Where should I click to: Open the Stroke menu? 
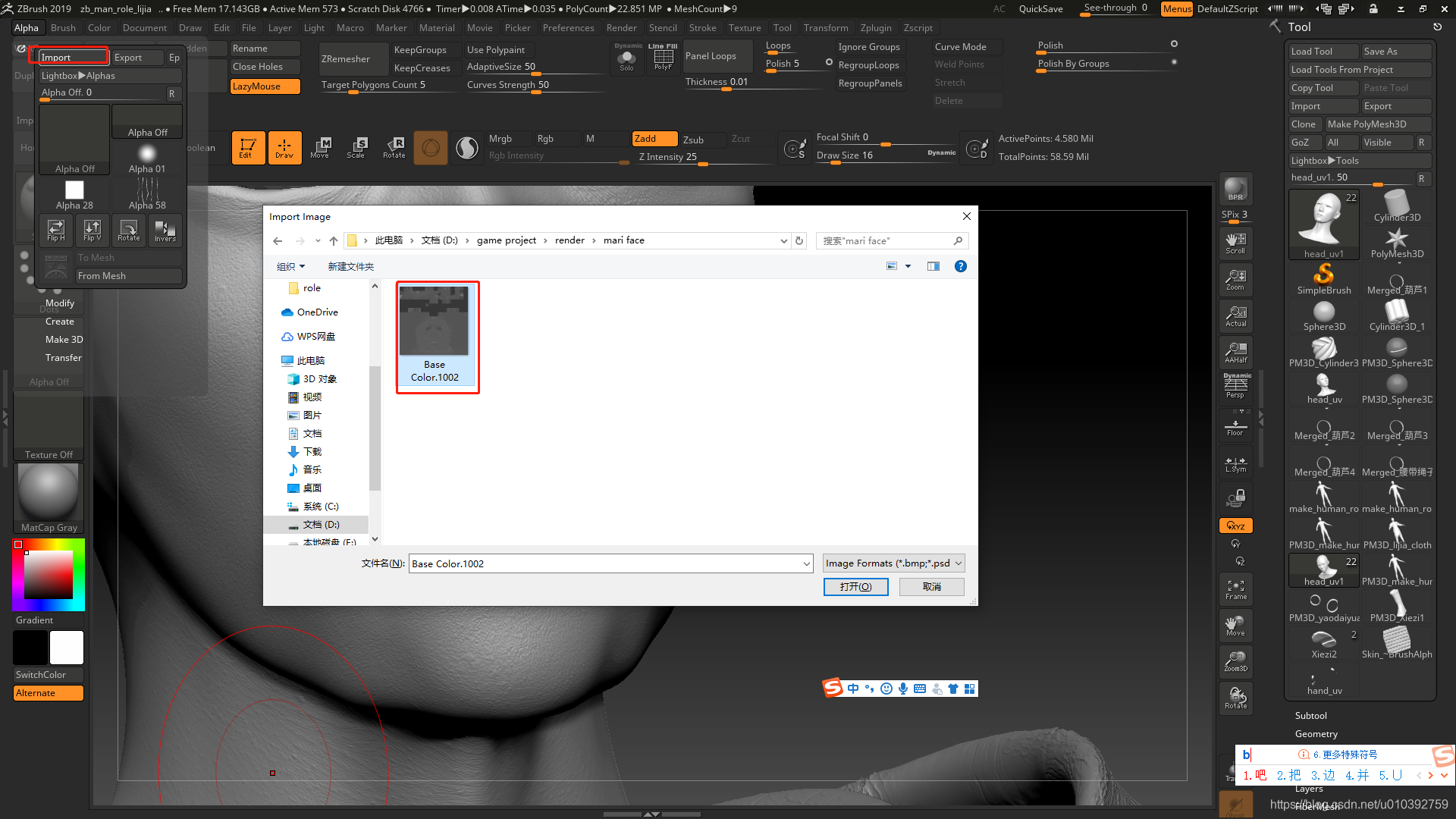click(x=702, y=28)
